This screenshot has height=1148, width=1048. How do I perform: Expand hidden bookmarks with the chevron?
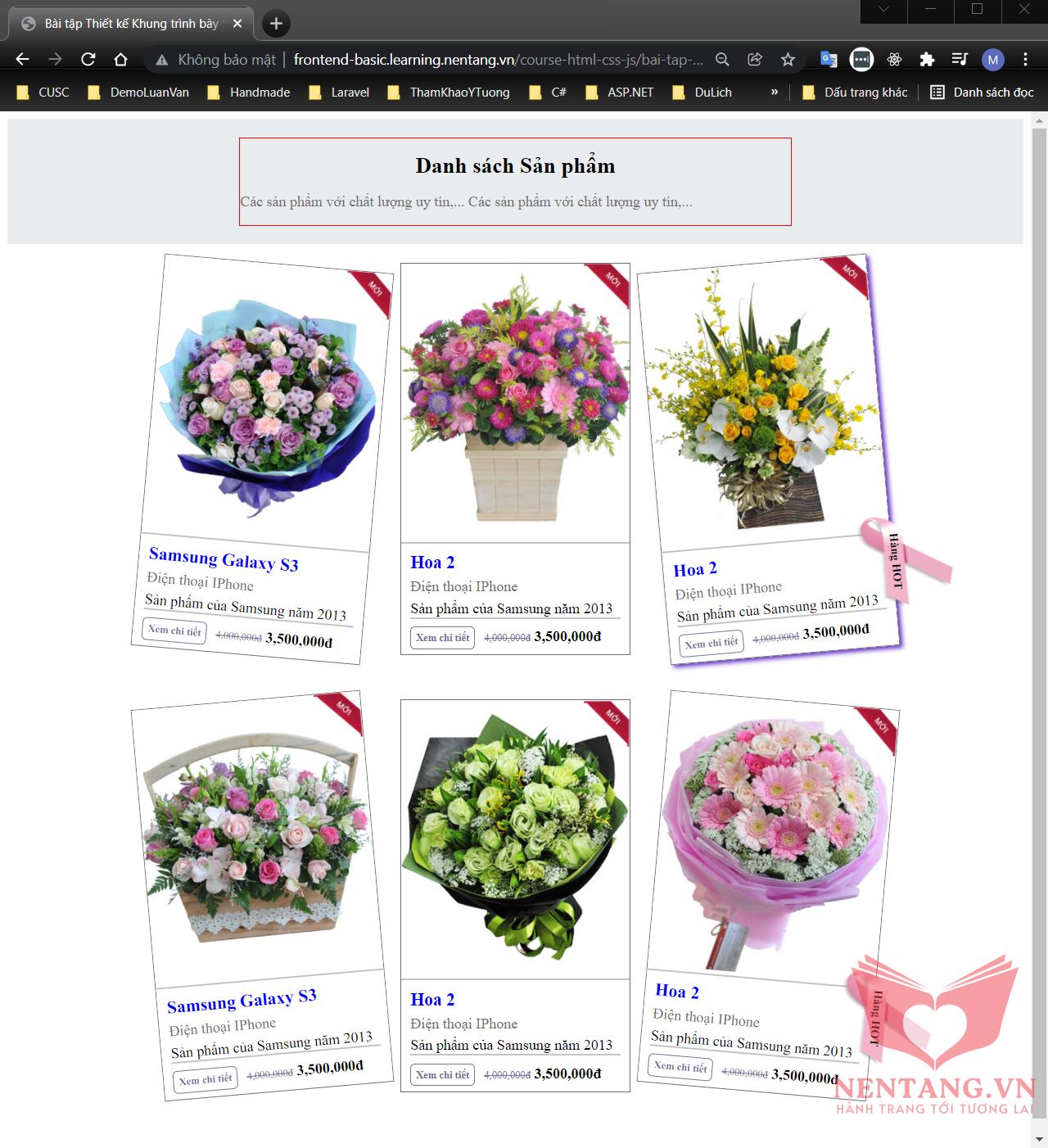click(775, 92)
